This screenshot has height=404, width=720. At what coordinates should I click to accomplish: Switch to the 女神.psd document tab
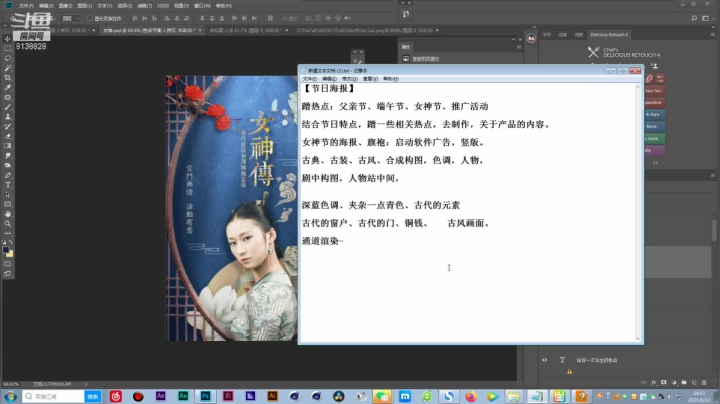click(x=149, y=30)
